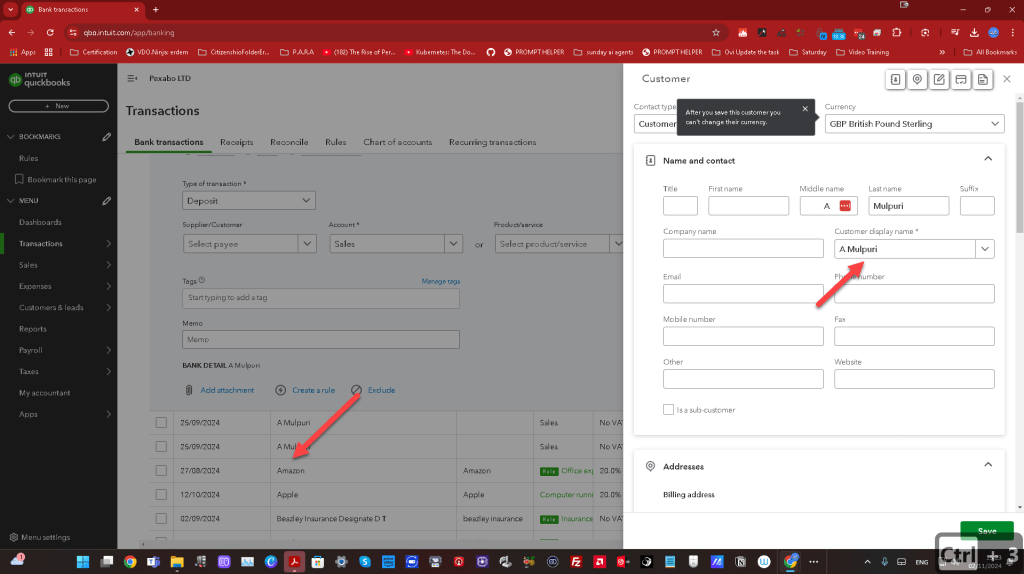1024x574 pixels.
Task: Click Add attachment link
Action: (x=227, y=390)
